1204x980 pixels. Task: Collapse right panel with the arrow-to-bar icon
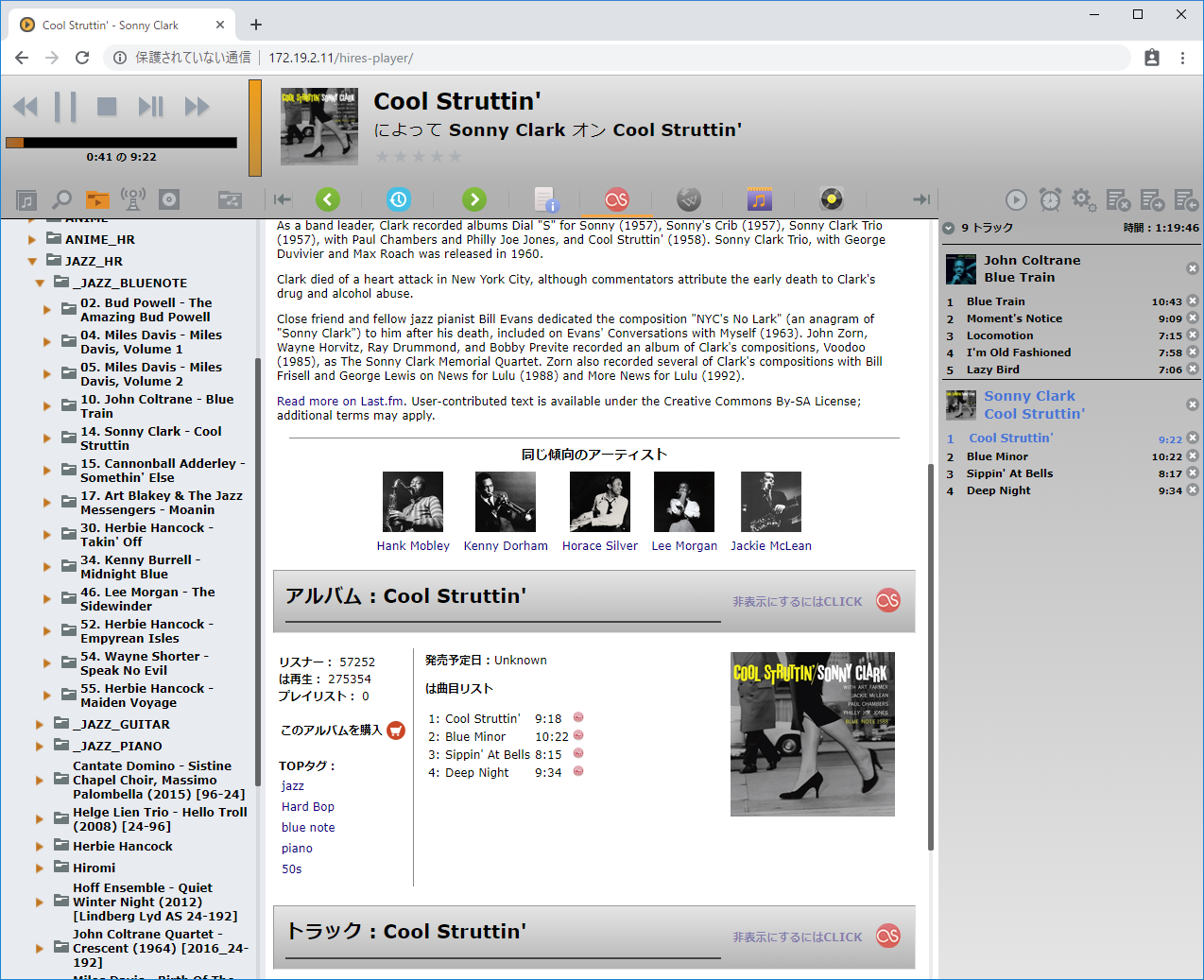(x=921, y=199)
